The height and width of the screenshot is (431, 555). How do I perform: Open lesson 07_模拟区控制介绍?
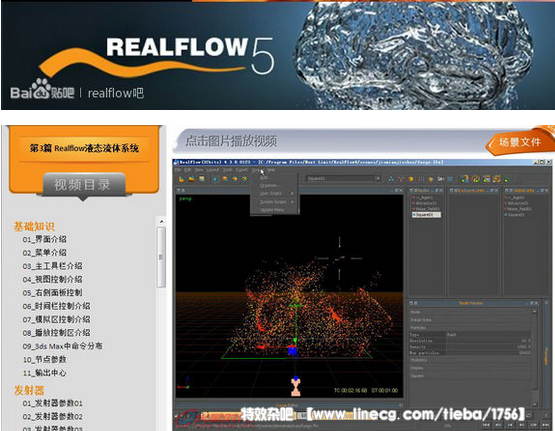coord(56,319)
